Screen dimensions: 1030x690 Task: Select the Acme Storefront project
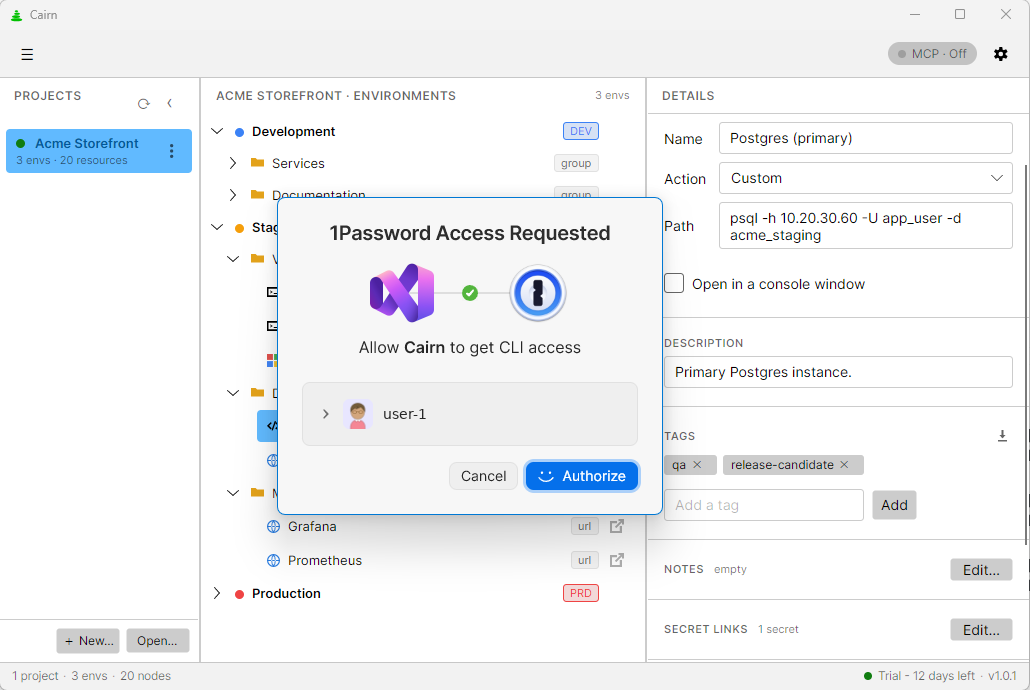click(x=99, y=151)
